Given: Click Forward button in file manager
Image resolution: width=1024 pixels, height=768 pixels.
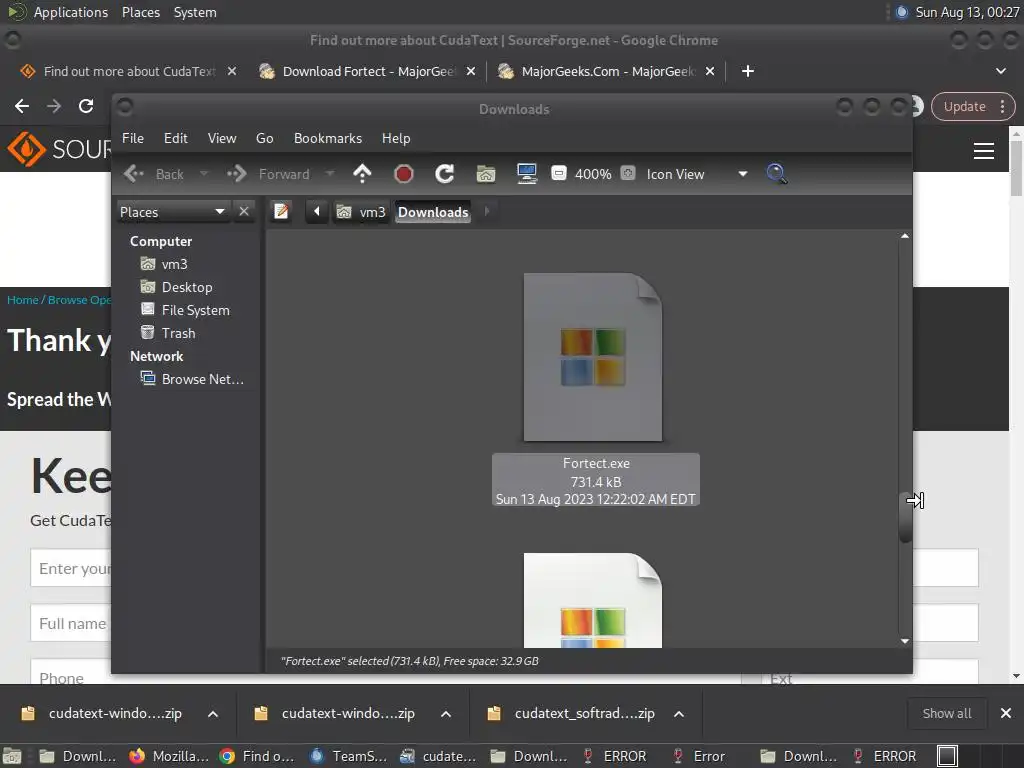Looking at the screenshot, I should tap(268, 174).
